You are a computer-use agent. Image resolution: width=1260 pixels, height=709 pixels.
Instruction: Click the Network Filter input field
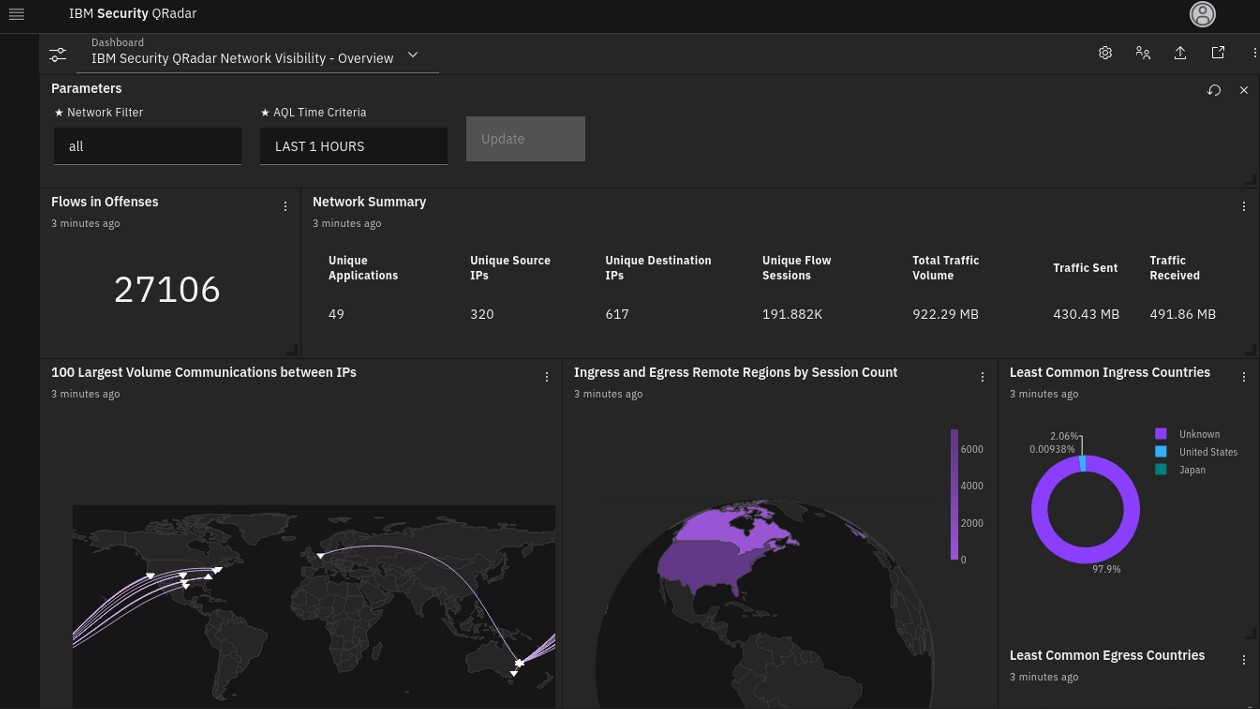147,146
